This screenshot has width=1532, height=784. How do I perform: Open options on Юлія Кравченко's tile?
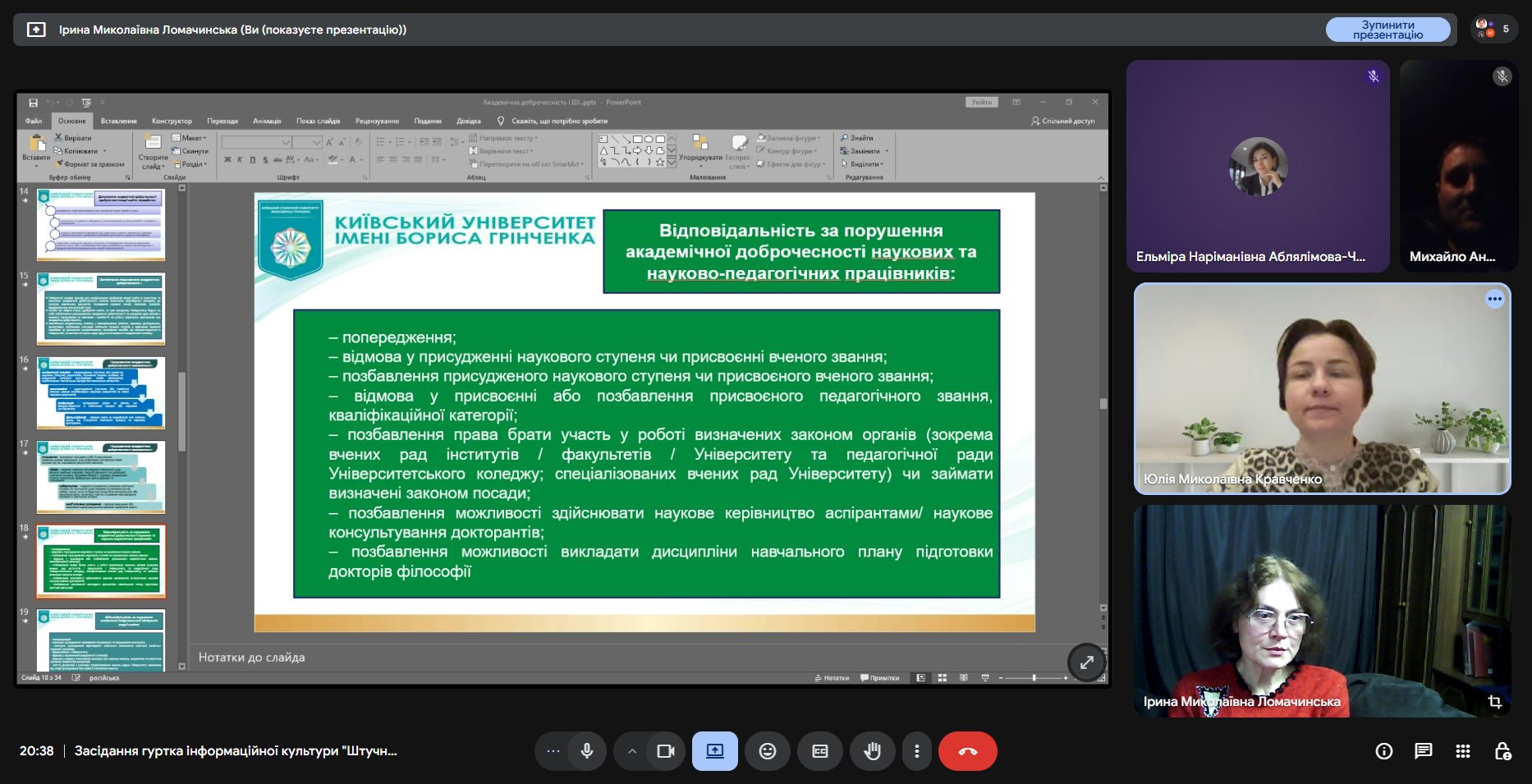coord(1494,299)
